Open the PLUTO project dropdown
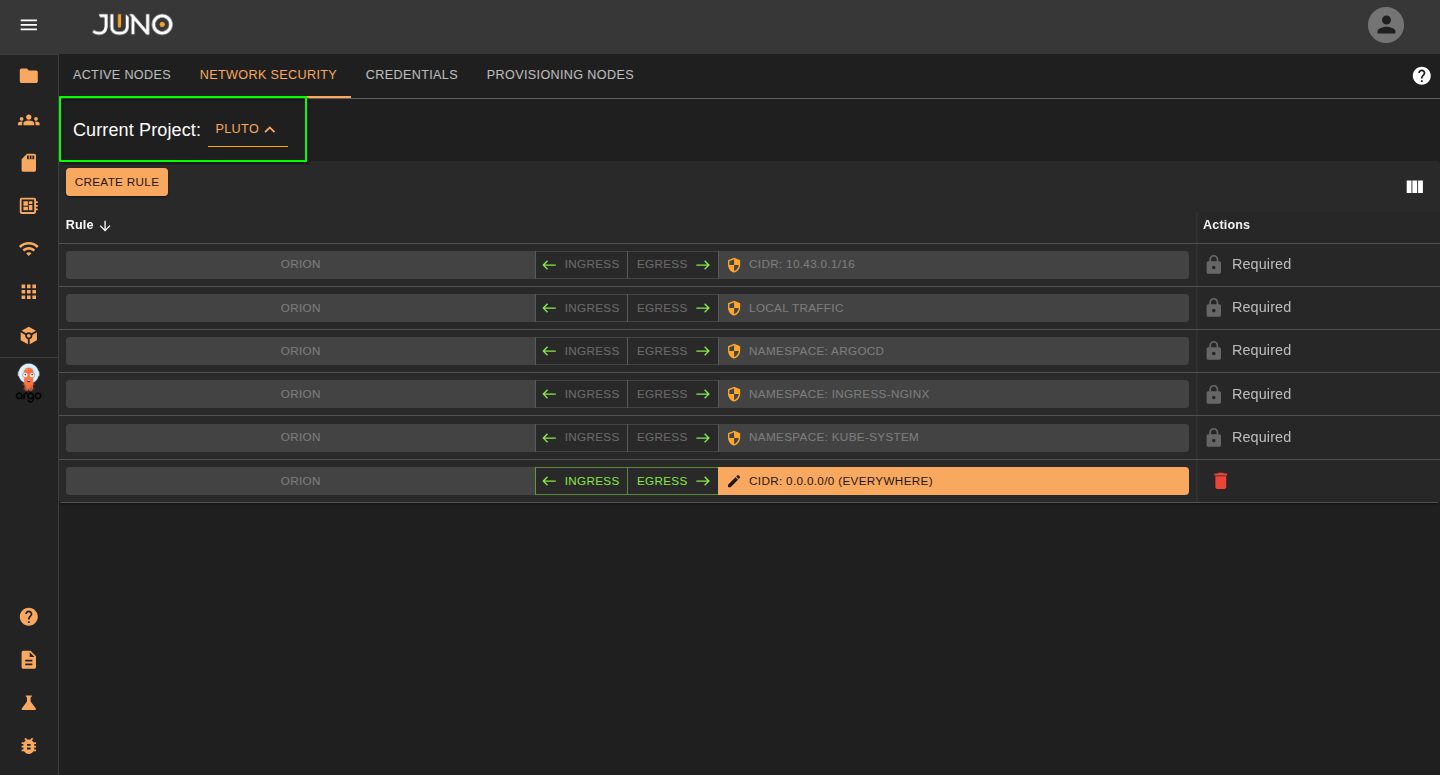This screenshot has width=1440, height=775. pyautogui.click(x=247, y=129)
